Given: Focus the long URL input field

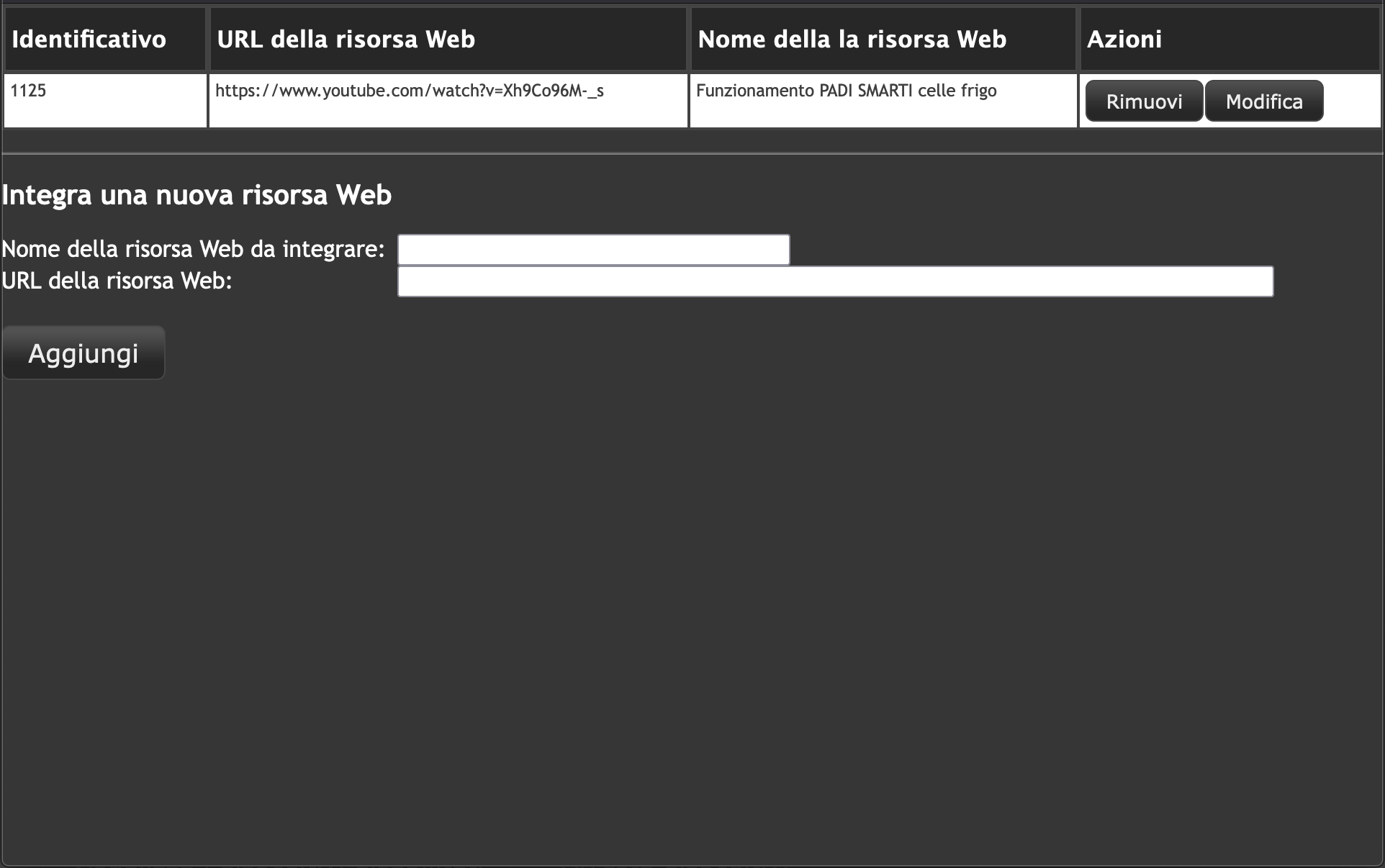Looking at the screenshot, I should pyautogui.click(x=836, y=281).
